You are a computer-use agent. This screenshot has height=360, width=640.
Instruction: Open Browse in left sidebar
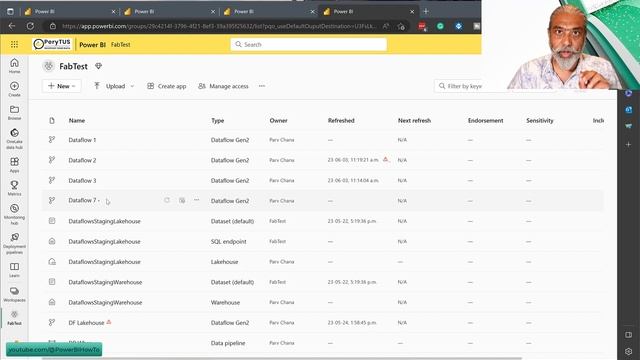(14, 112)
